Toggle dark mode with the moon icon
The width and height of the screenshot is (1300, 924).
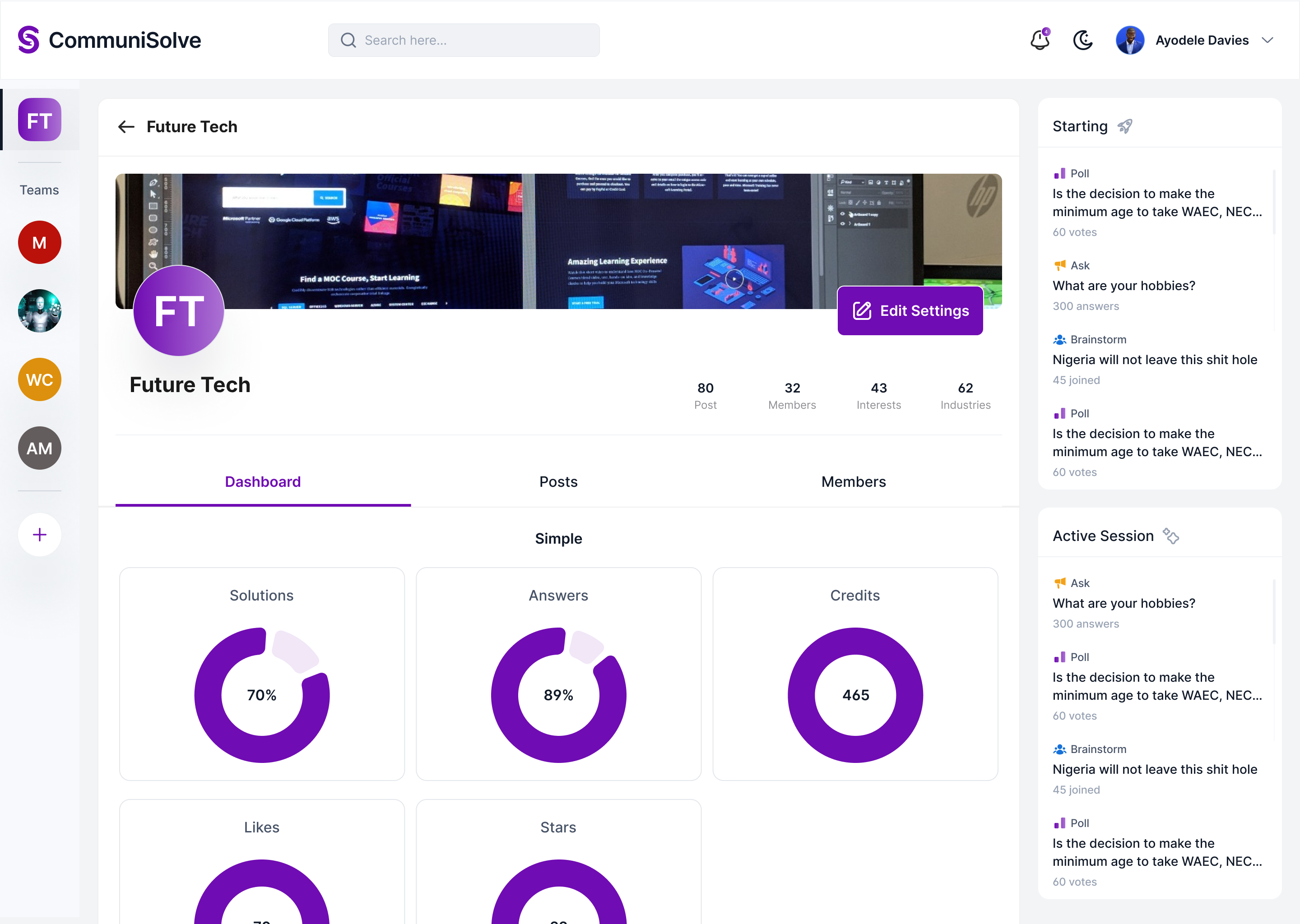[1082, 41]
